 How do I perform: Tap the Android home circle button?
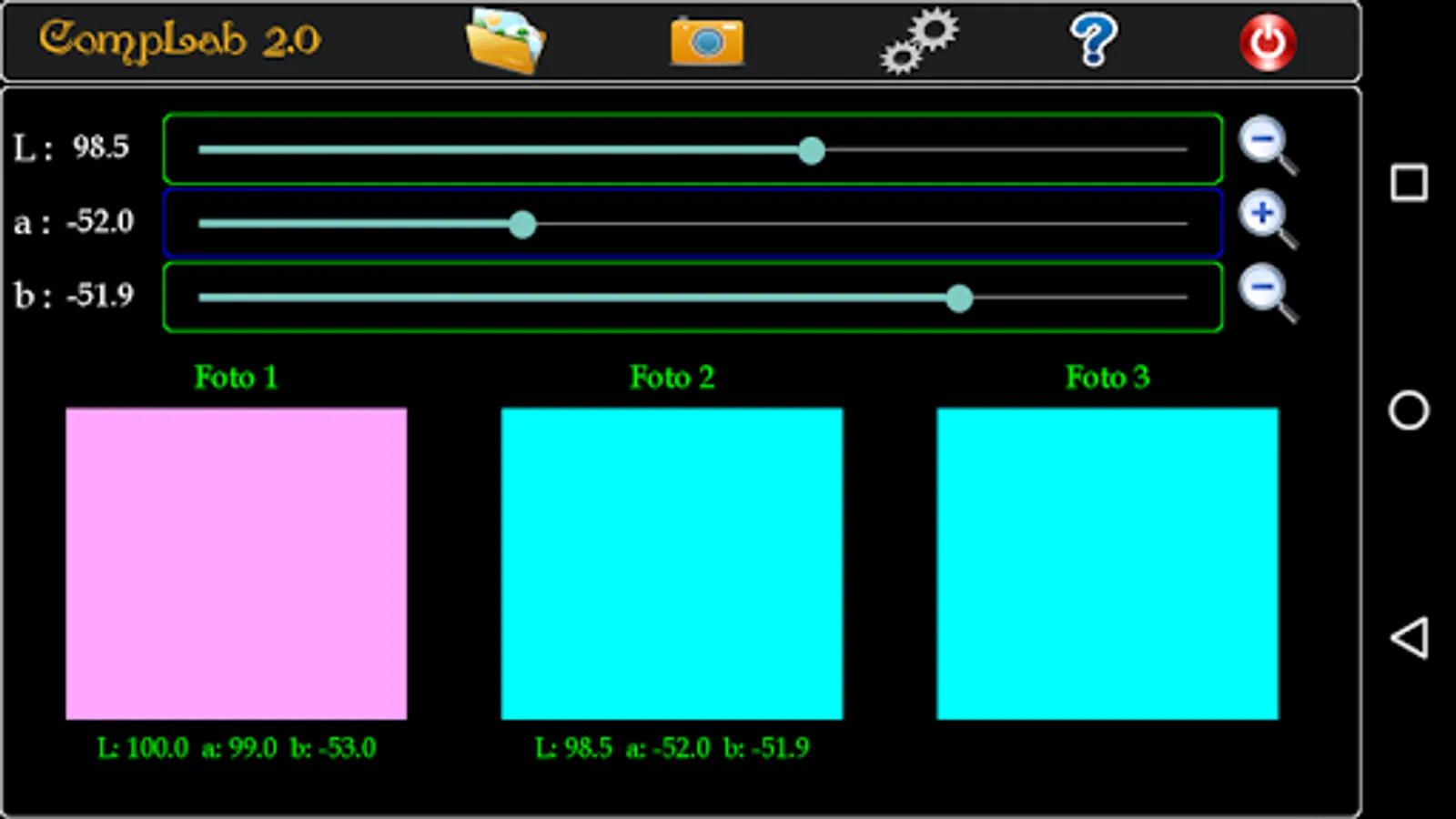click(1409, 410)
